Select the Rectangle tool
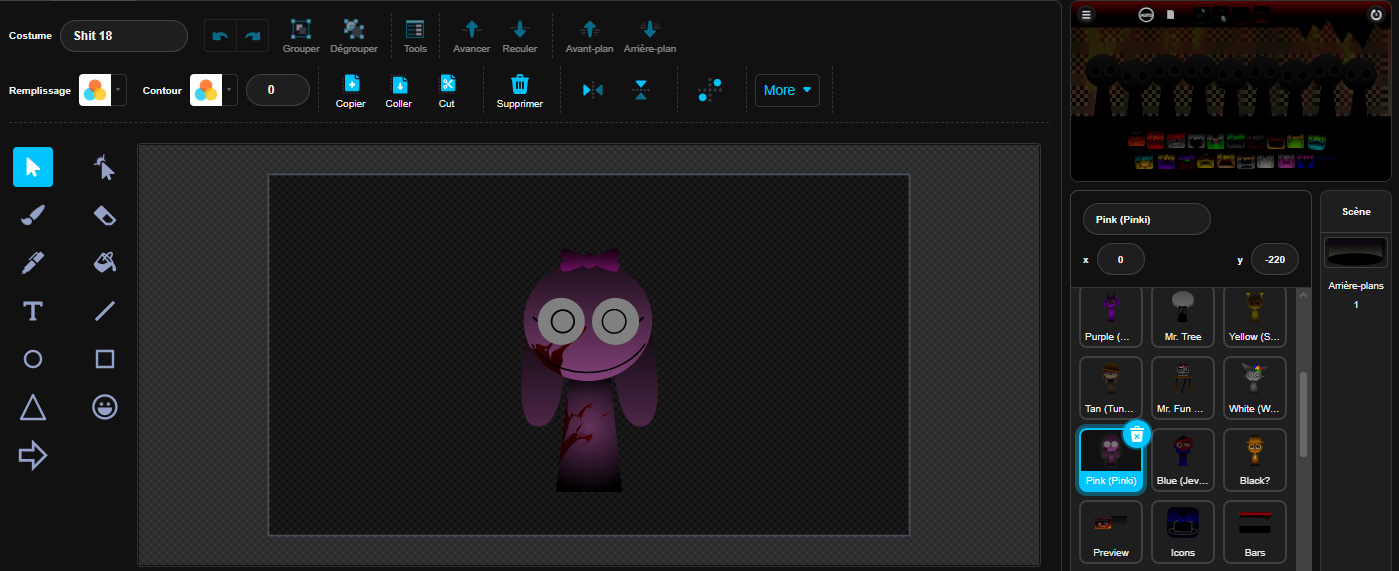Image resolution: width=1399 pixels, height=571 pixels. [x=104, y=359]
